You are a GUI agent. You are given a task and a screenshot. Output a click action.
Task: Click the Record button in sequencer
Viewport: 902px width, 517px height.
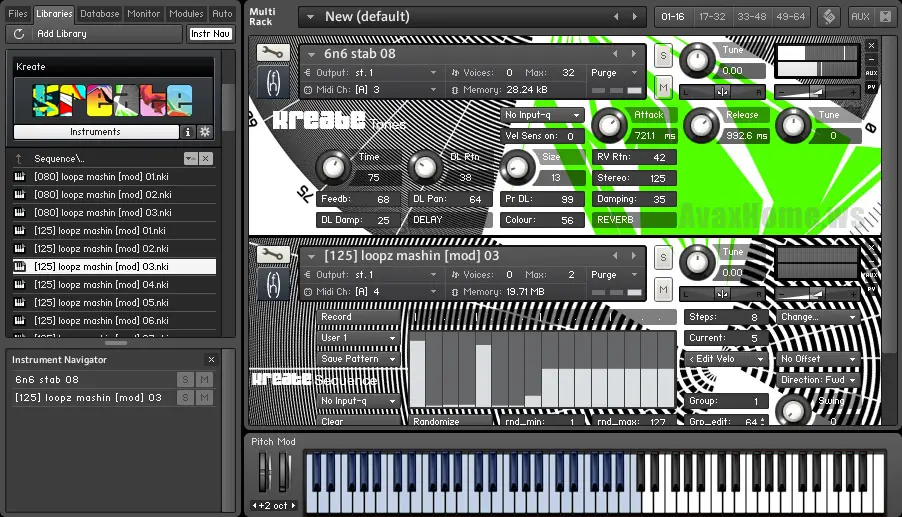point(358,317)
